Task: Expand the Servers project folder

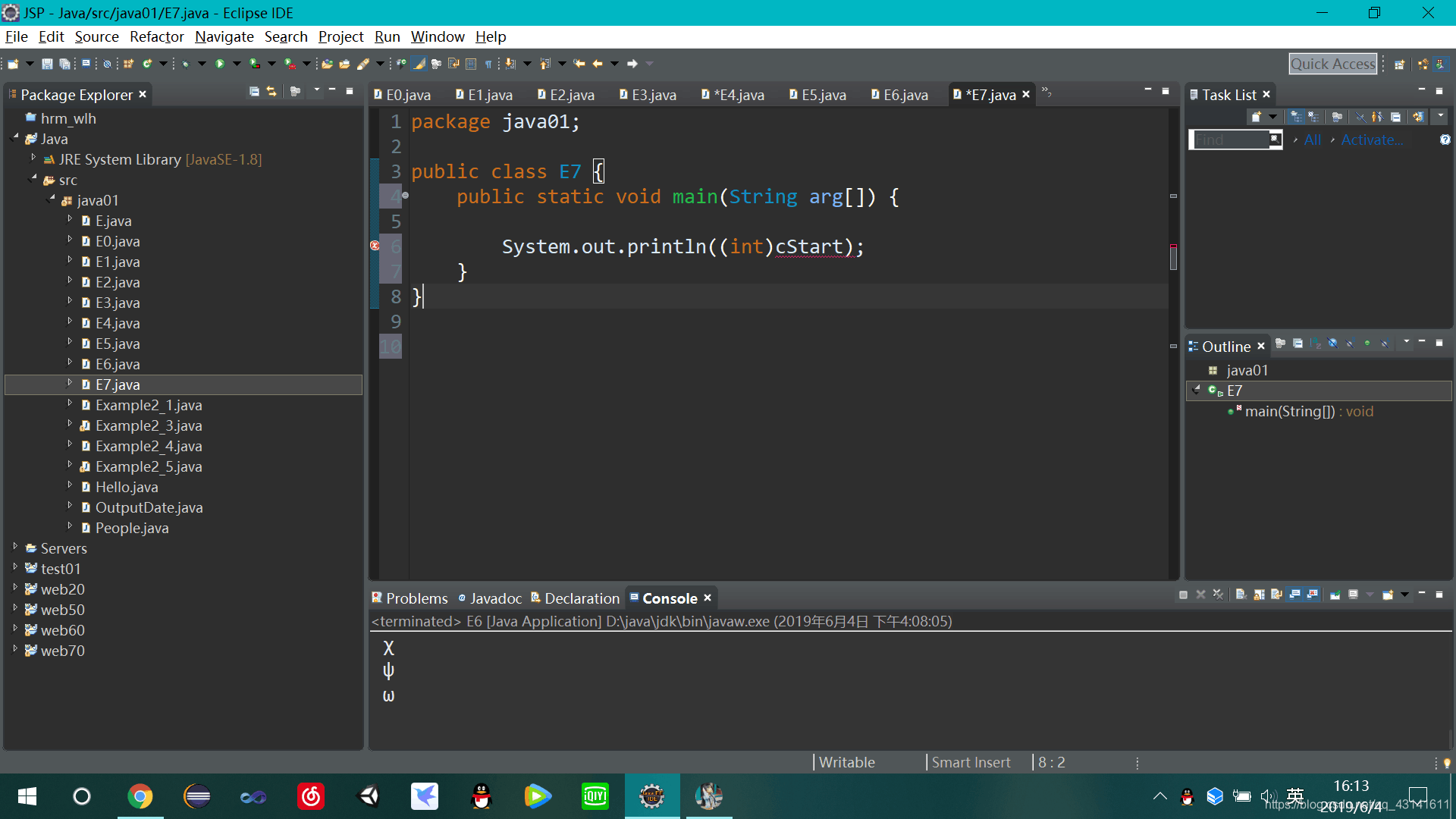Action: tap(15, 547)
